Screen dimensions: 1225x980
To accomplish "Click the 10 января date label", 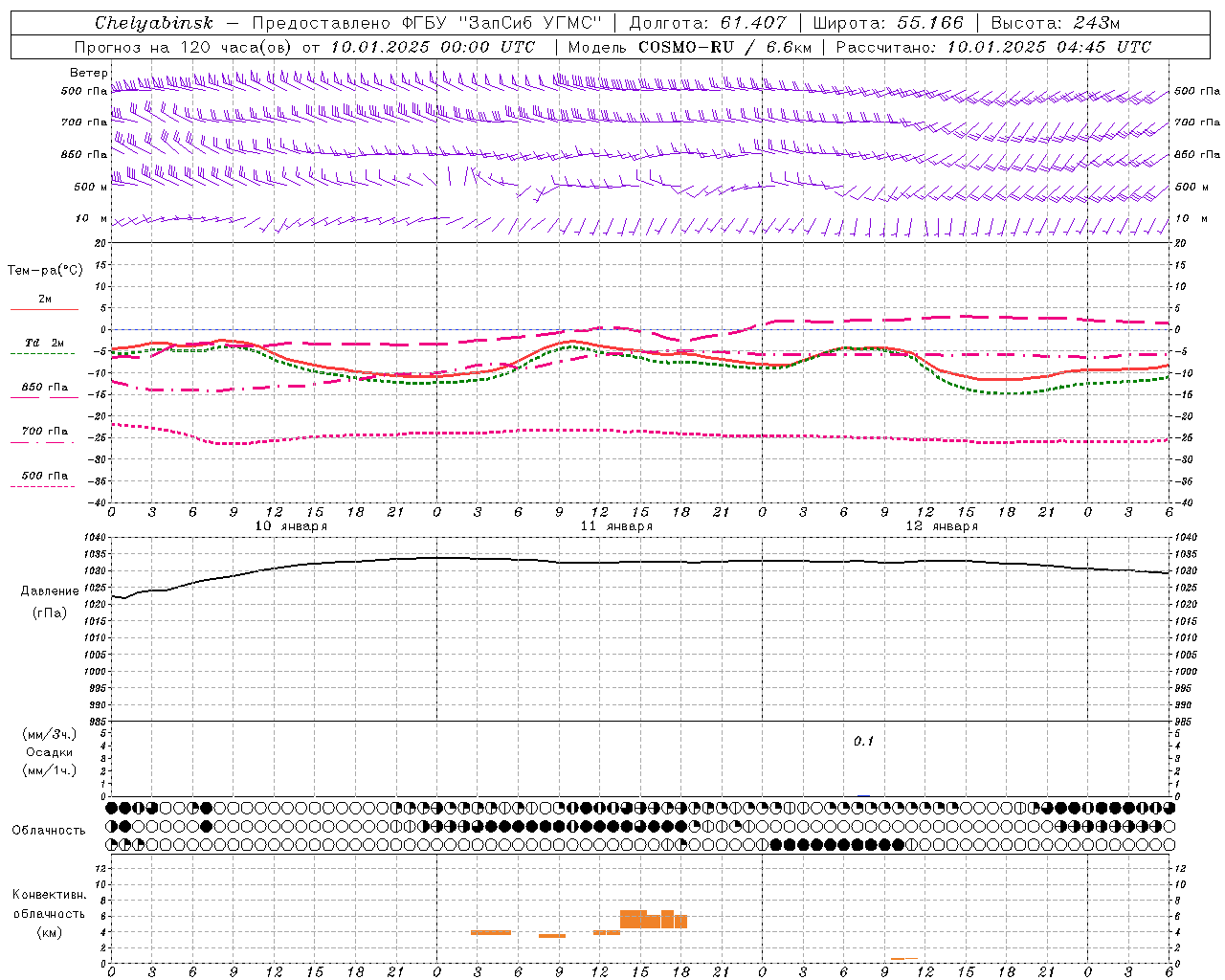I will 291,526.
